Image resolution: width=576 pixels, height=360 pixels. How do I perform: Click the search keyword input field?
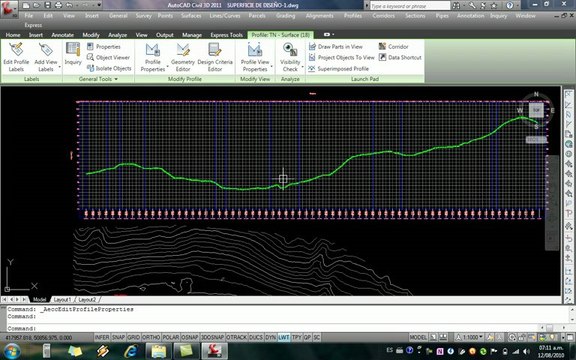pyautogui.click(x=410, y=6)
